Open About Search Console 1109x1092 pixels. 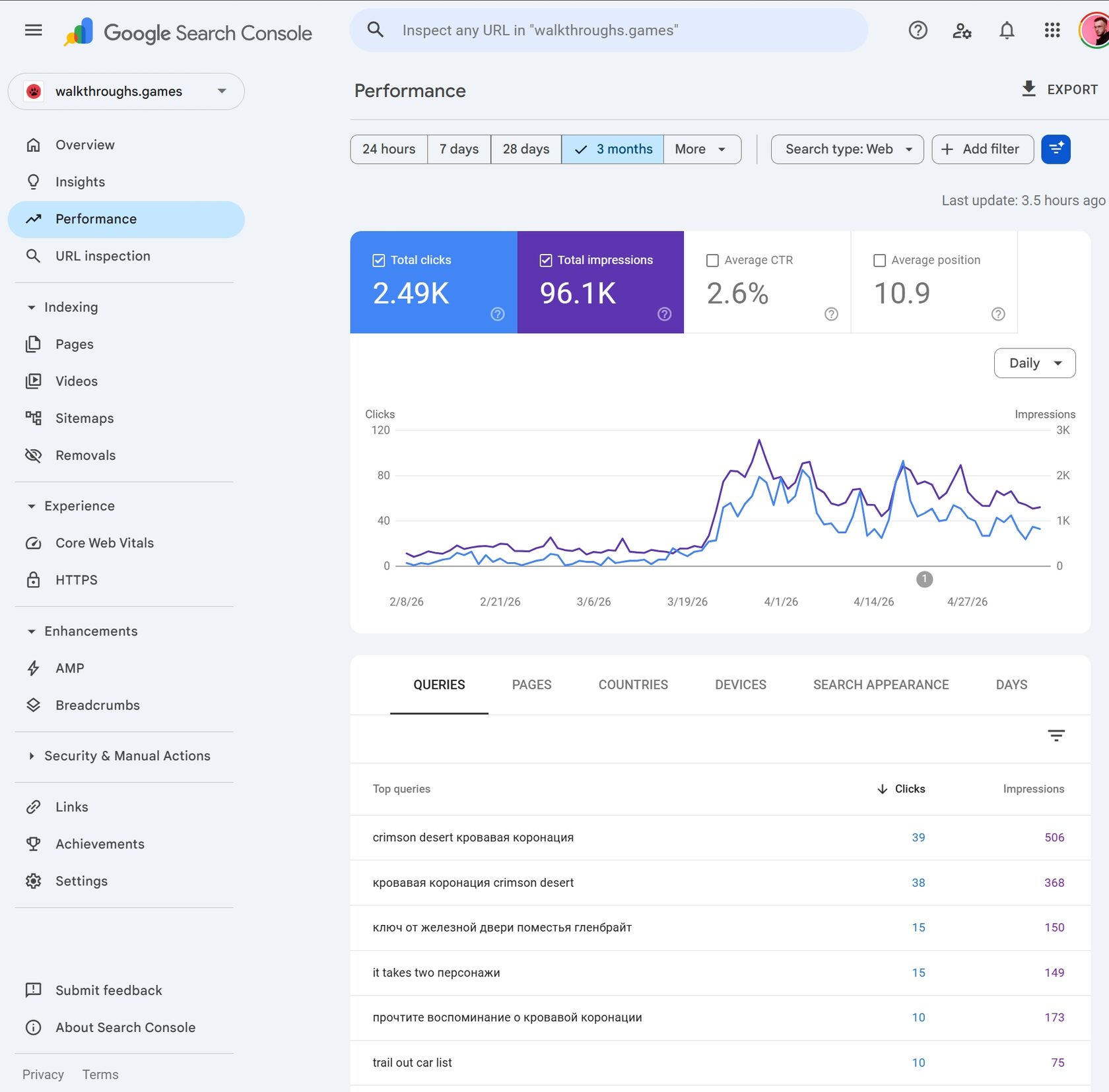coord(126,1027)
